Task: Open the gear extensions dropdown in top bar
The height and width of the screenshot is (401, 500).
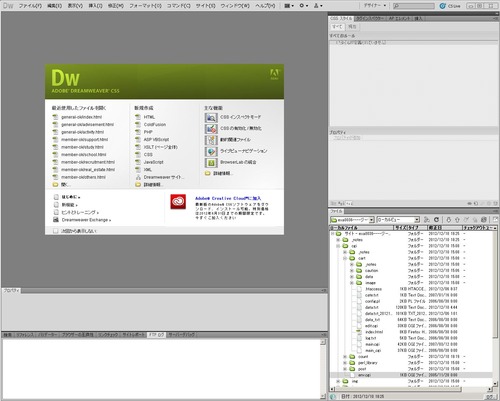Action: [303, 6]
